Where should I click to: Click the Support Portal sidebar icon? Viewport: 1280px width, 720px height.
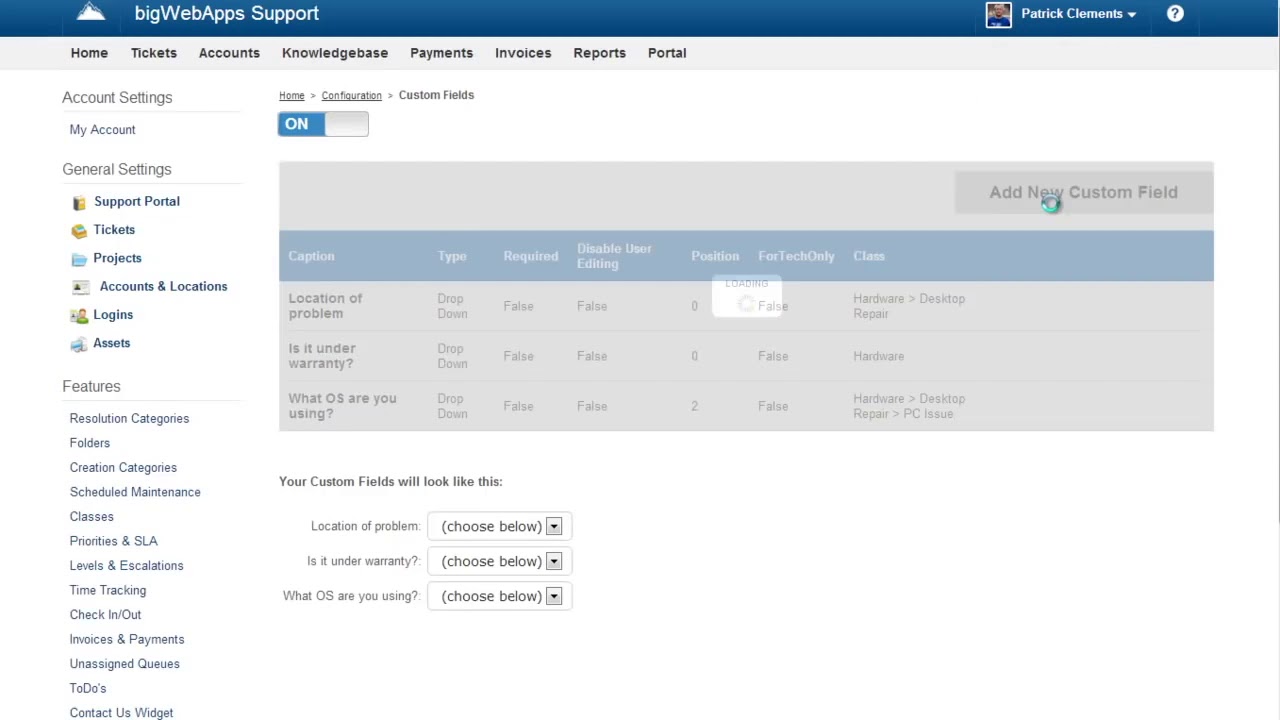(80, 203)
